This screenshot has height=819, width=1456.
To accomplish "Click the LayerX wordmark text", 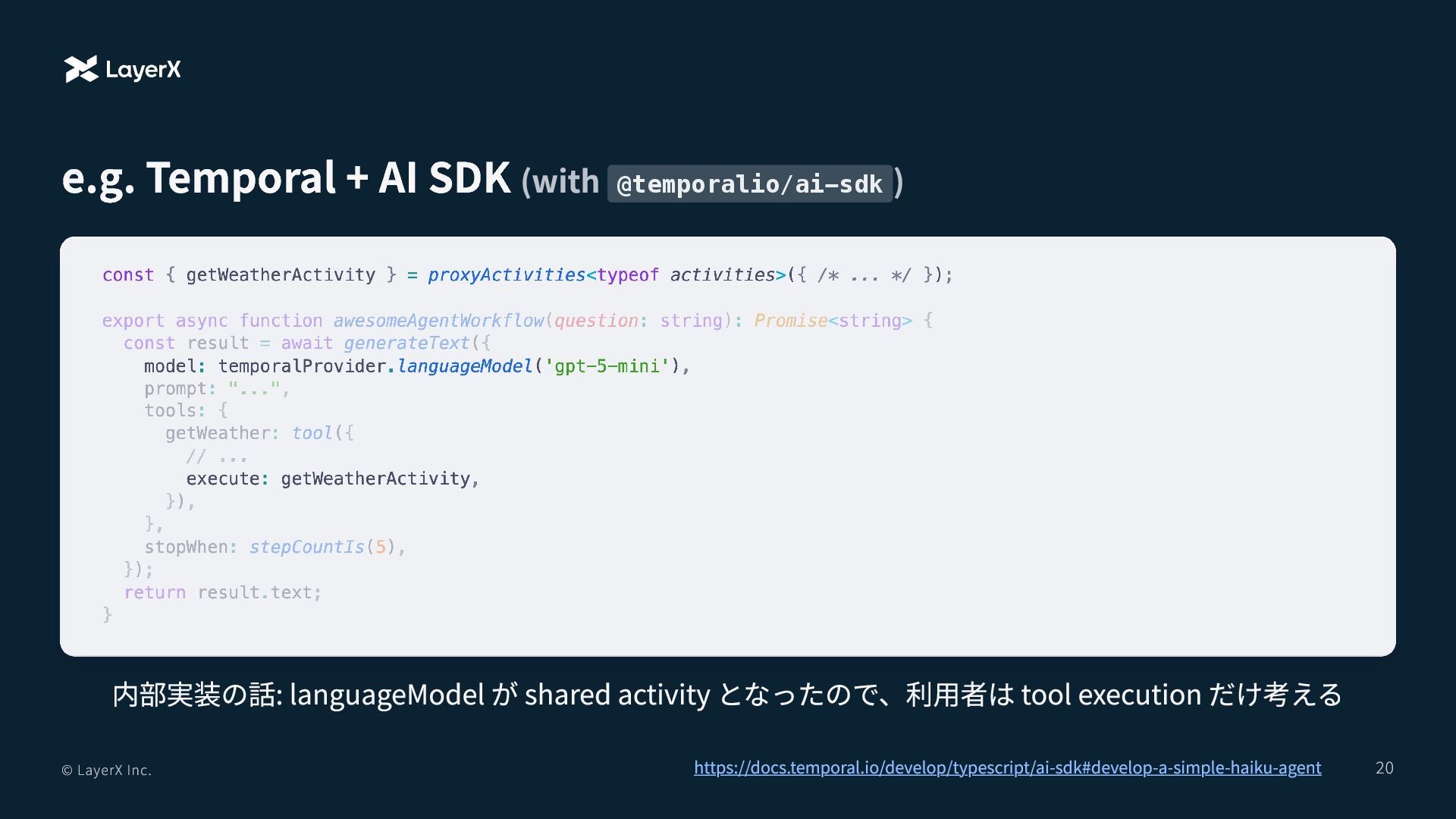I will pos(143,70).
